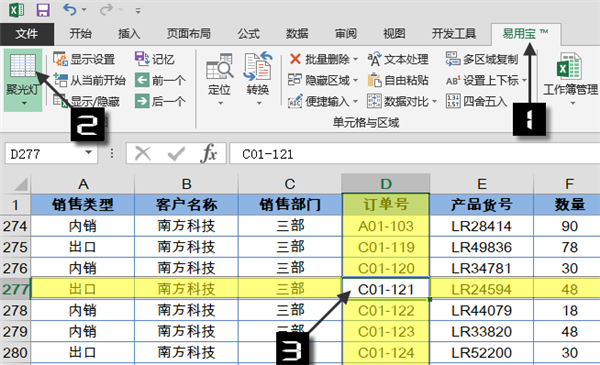Click the 销售类型 header cell
The height and width of the screenshot is (365, 600).
click(83, 205)
